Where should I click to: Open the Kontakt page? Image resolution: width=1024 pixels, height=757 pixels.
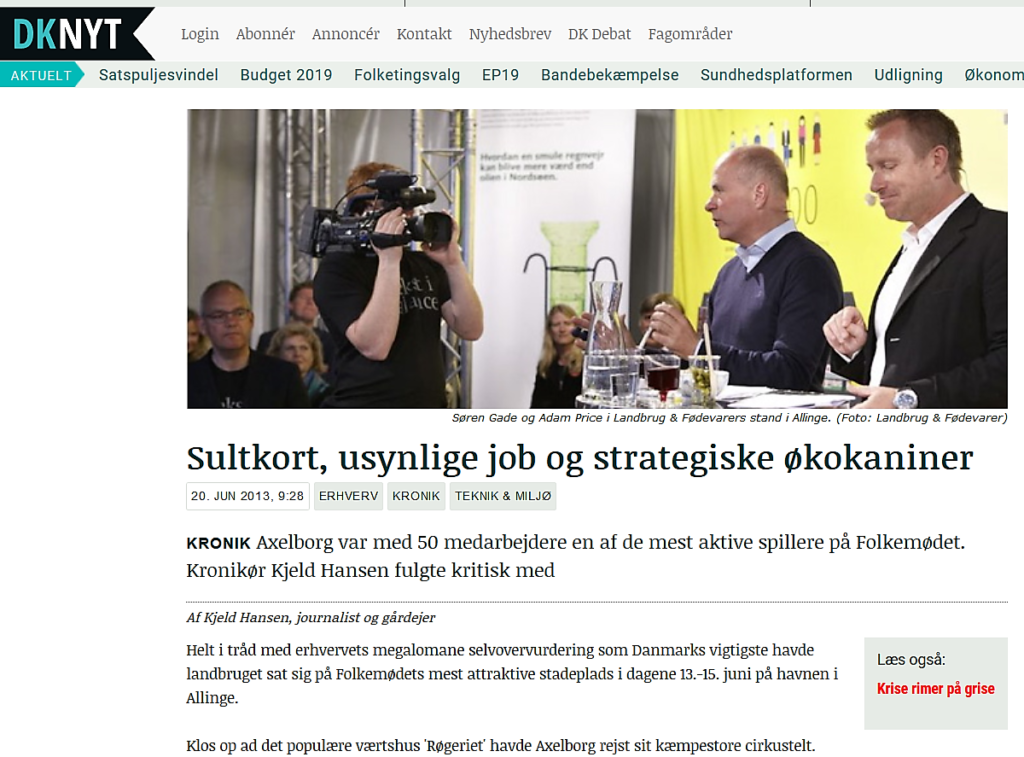pyautogui.click(x=424, y=34)
